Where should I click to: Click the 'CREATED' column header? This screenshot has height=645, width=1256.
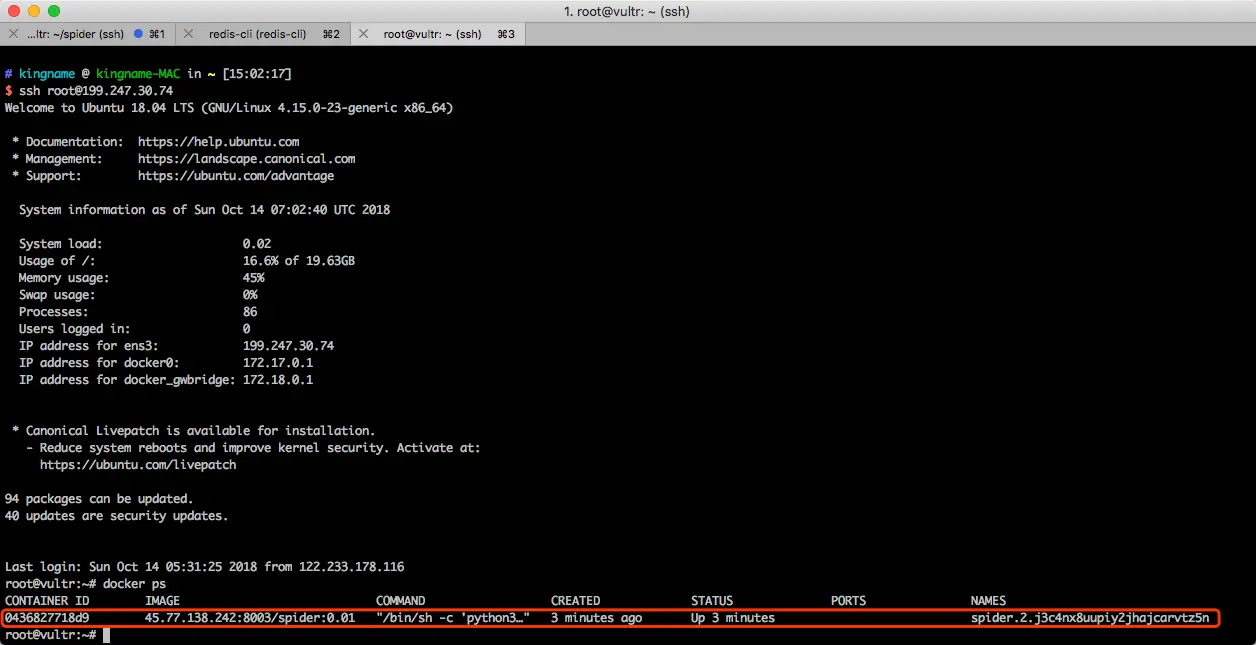pyautogui.click(x=576, y=601)
